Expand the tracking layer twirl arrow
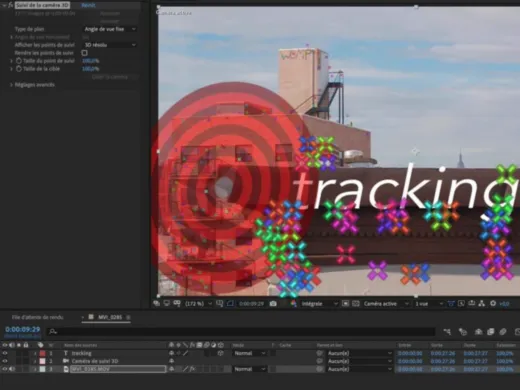520x390 pixels. [35, 353]
